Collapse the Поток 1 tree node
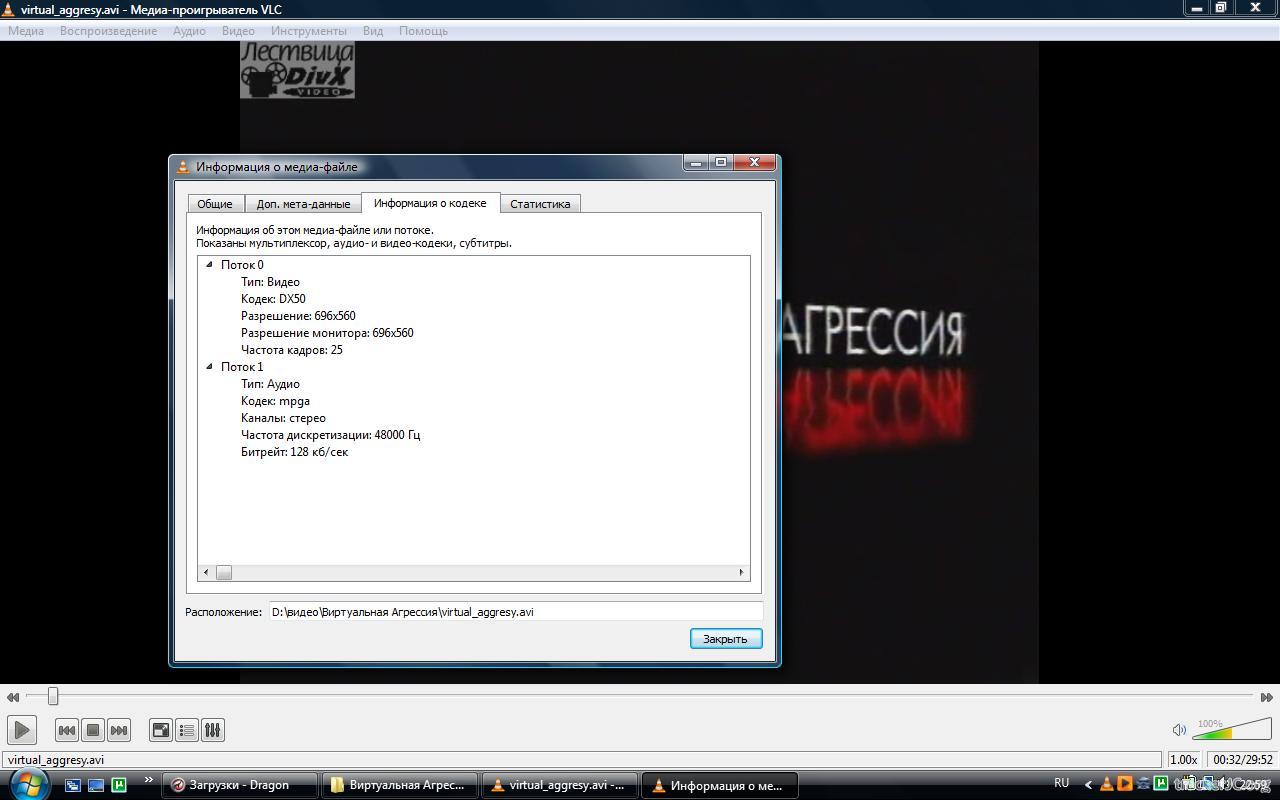This screenshot has height=800, width=1280. [x=210, y=367]
